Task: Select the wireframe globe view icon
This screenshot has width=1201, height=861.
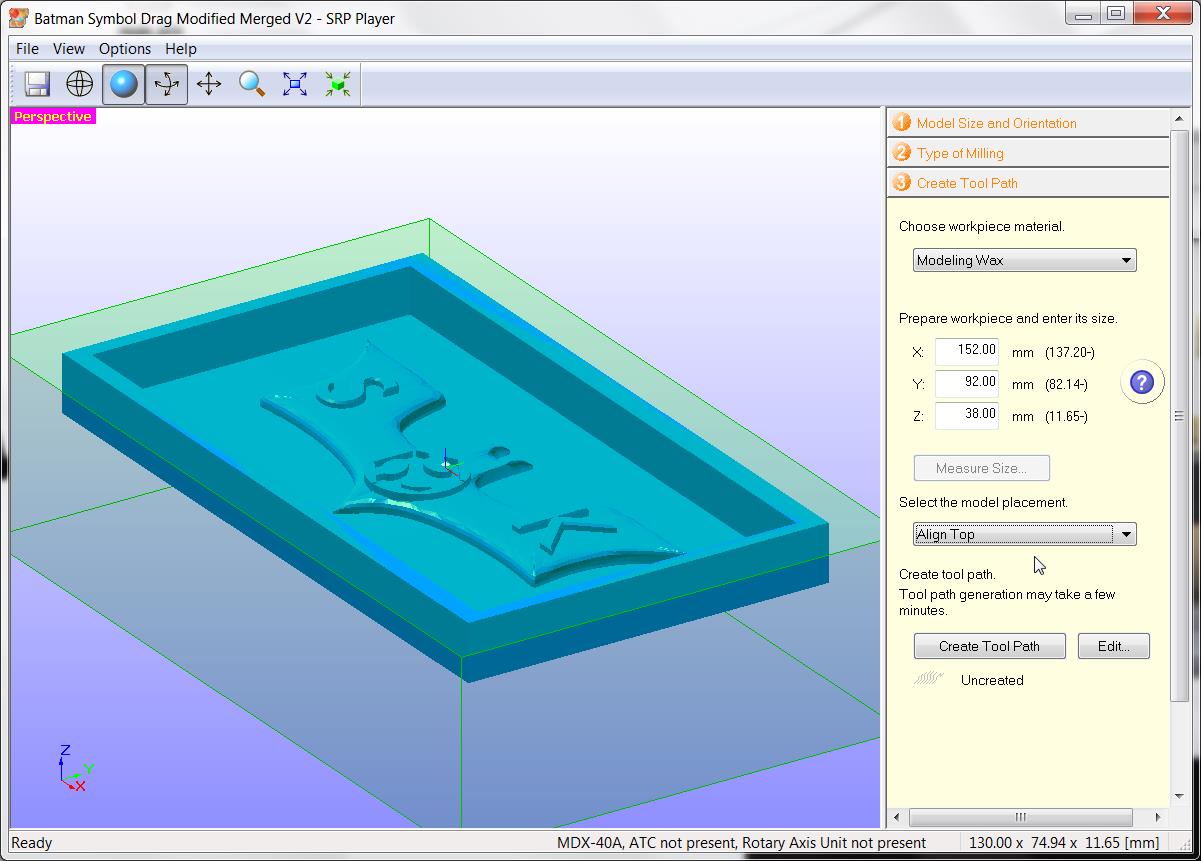Action: [80, 84]
